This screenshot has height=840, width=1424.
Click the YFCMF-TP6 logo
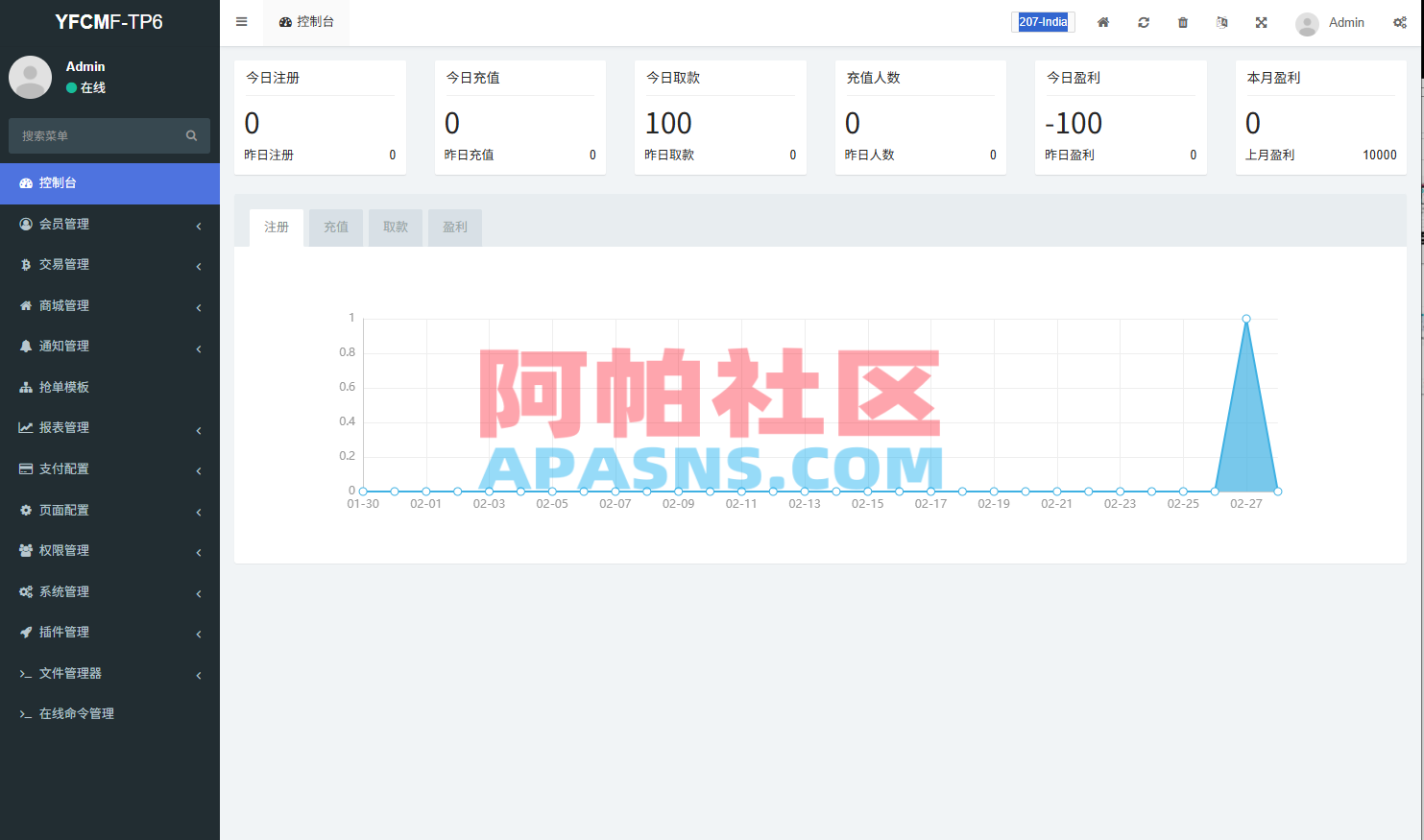(109, 22)
